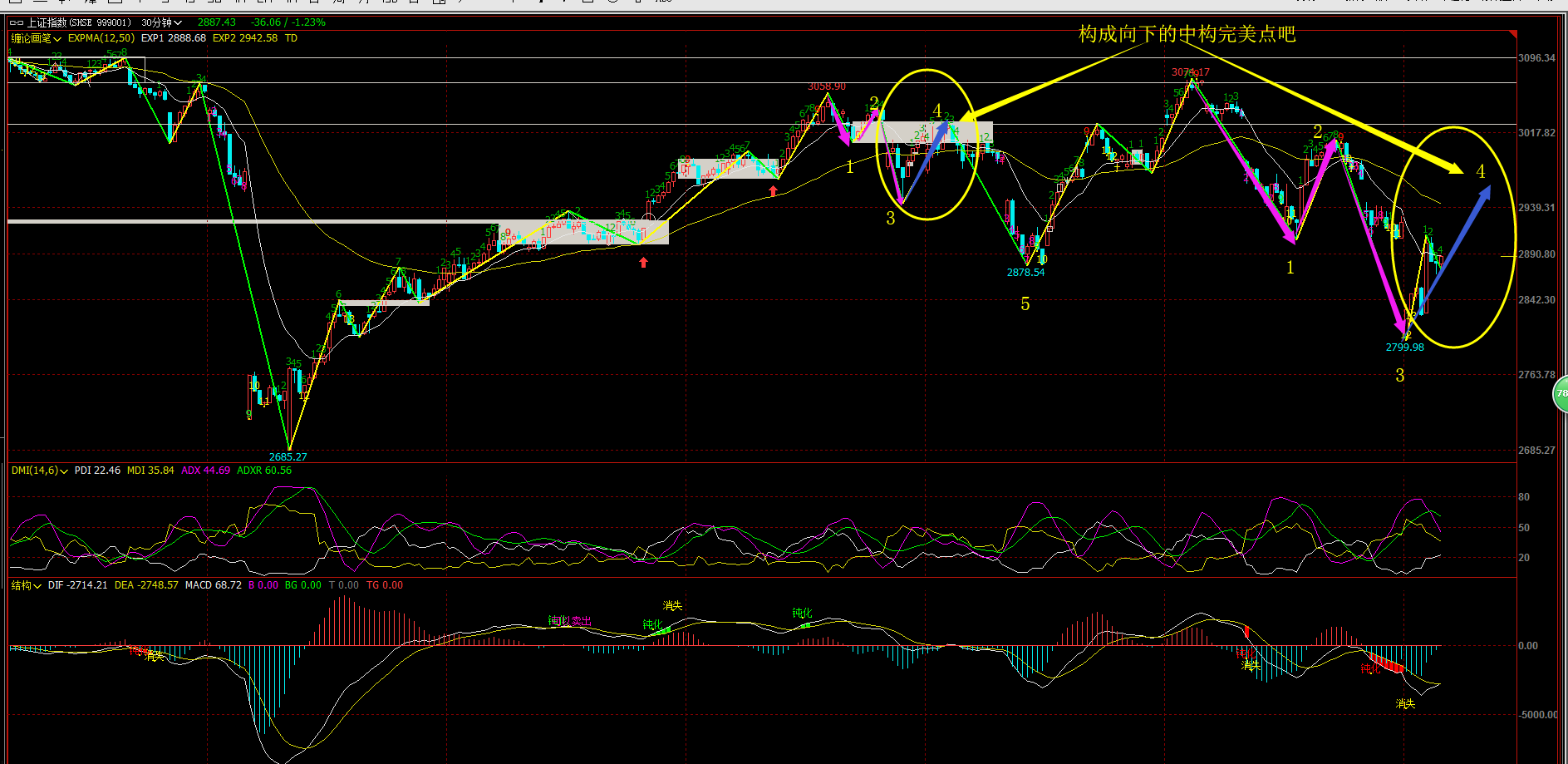Click the change value -36.06 / -1.23%
This screenshot has height=764, width=1568.
tap(288, 22)
